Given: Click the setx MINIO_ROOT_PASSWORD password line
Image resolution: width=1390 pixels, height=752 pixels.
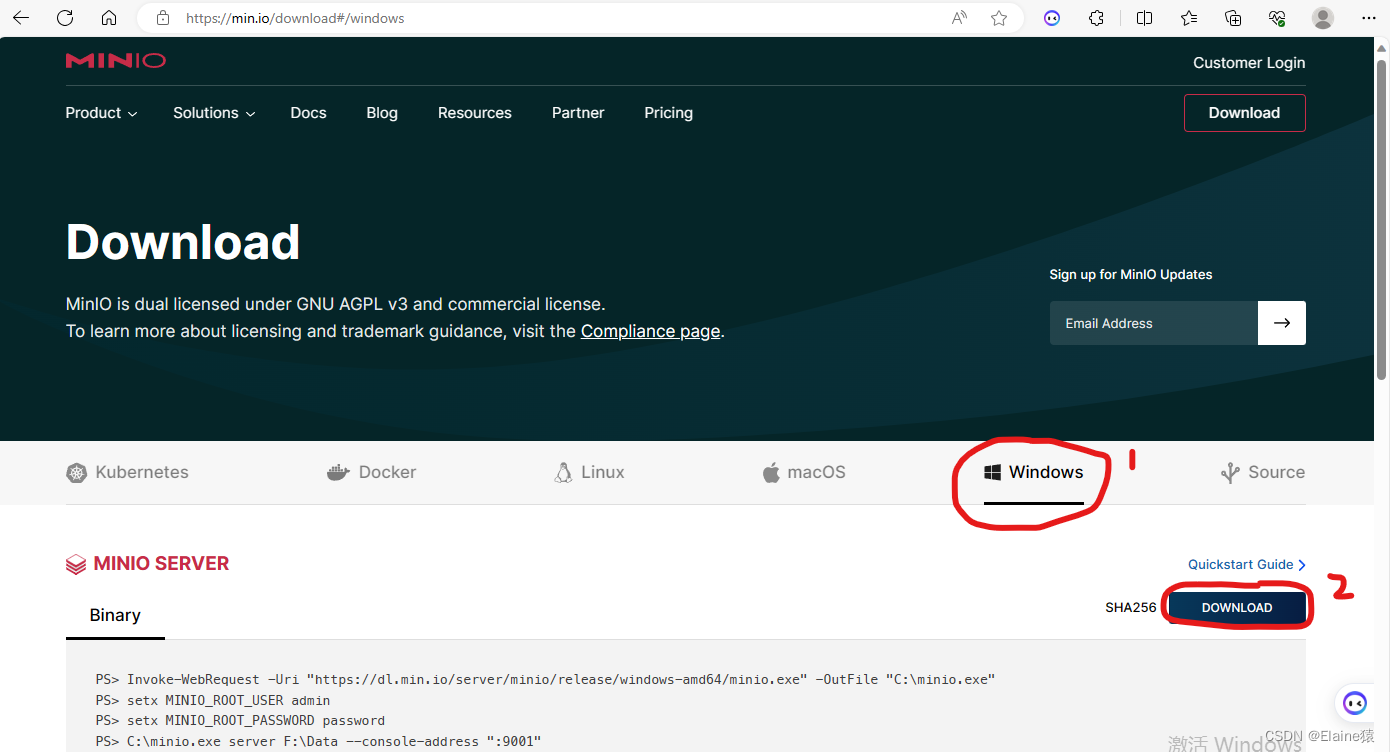Looking at the screenshot, I should coord(240,720).
